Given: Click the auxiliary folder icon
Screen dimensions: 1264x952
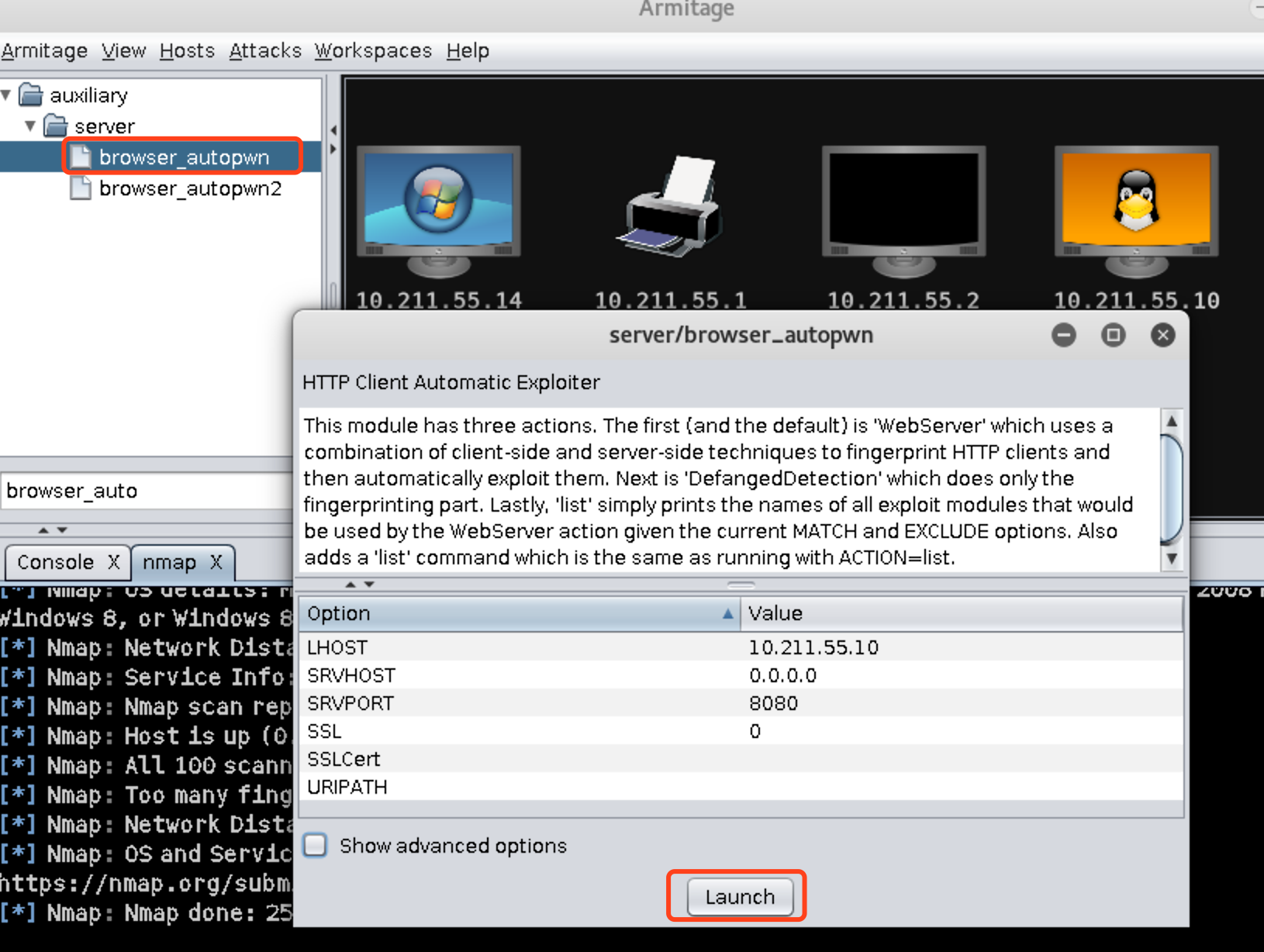Looking at the screenshot, I should pyautogui.click(x=30, y=95).
